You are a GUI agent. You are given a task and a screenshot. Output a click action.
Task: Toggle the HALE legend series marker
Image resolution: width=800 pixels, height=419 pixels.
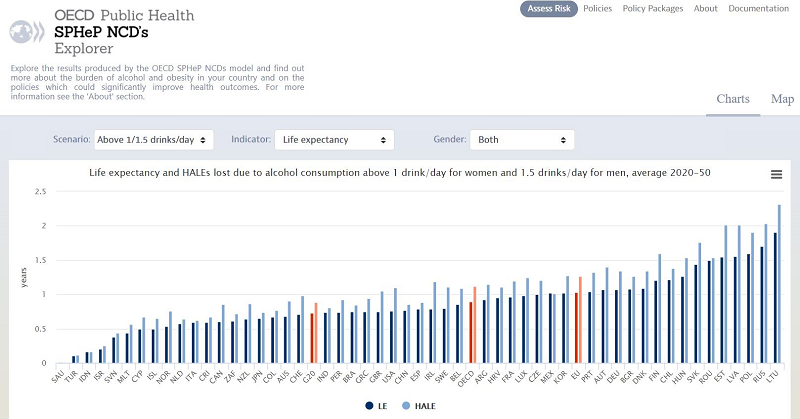pos(406,406)
